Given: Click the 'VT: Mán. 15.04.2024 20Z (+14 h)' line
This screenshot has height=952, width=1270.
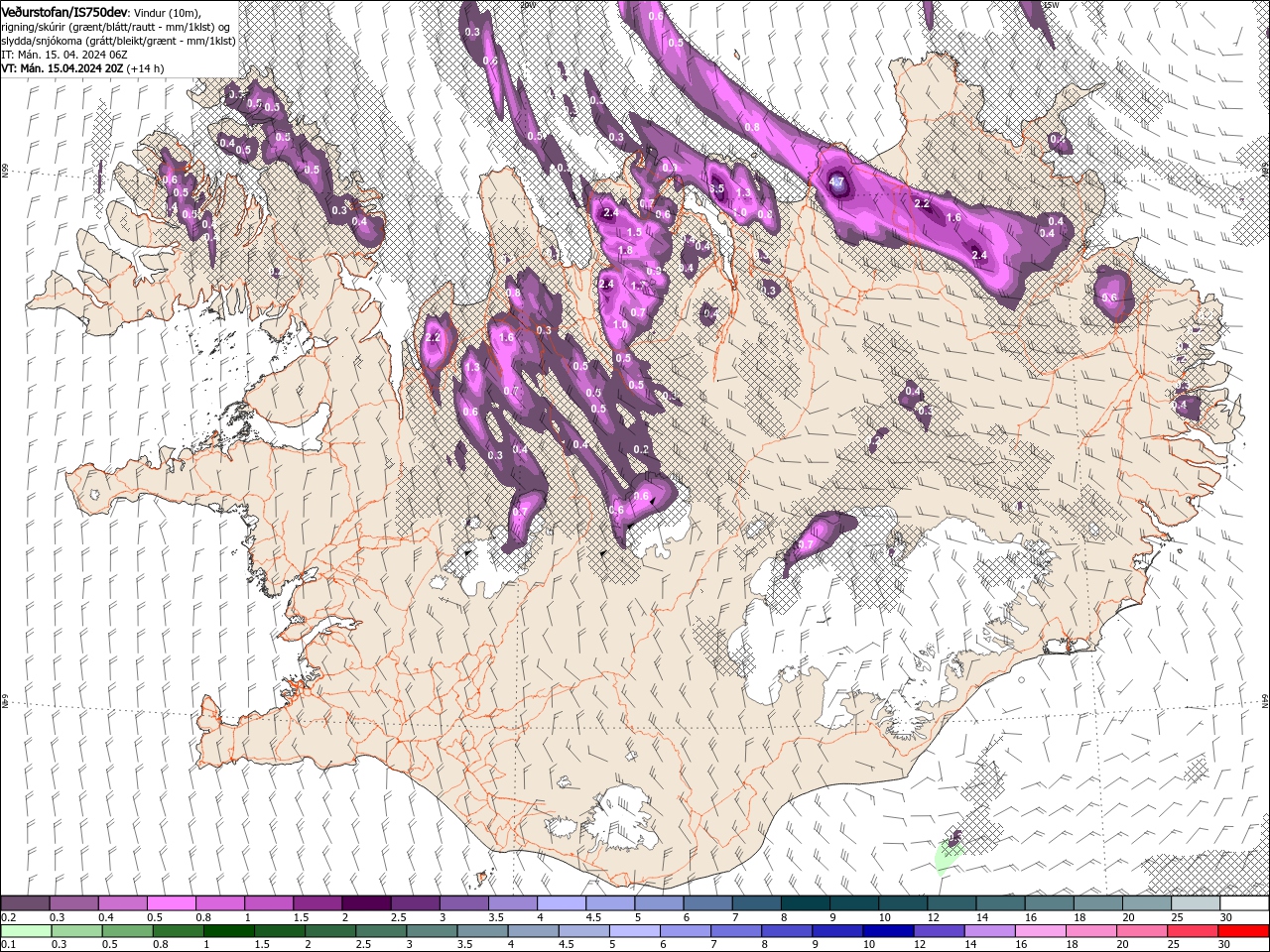Looking at the screenshot, I should pos(82,68).
